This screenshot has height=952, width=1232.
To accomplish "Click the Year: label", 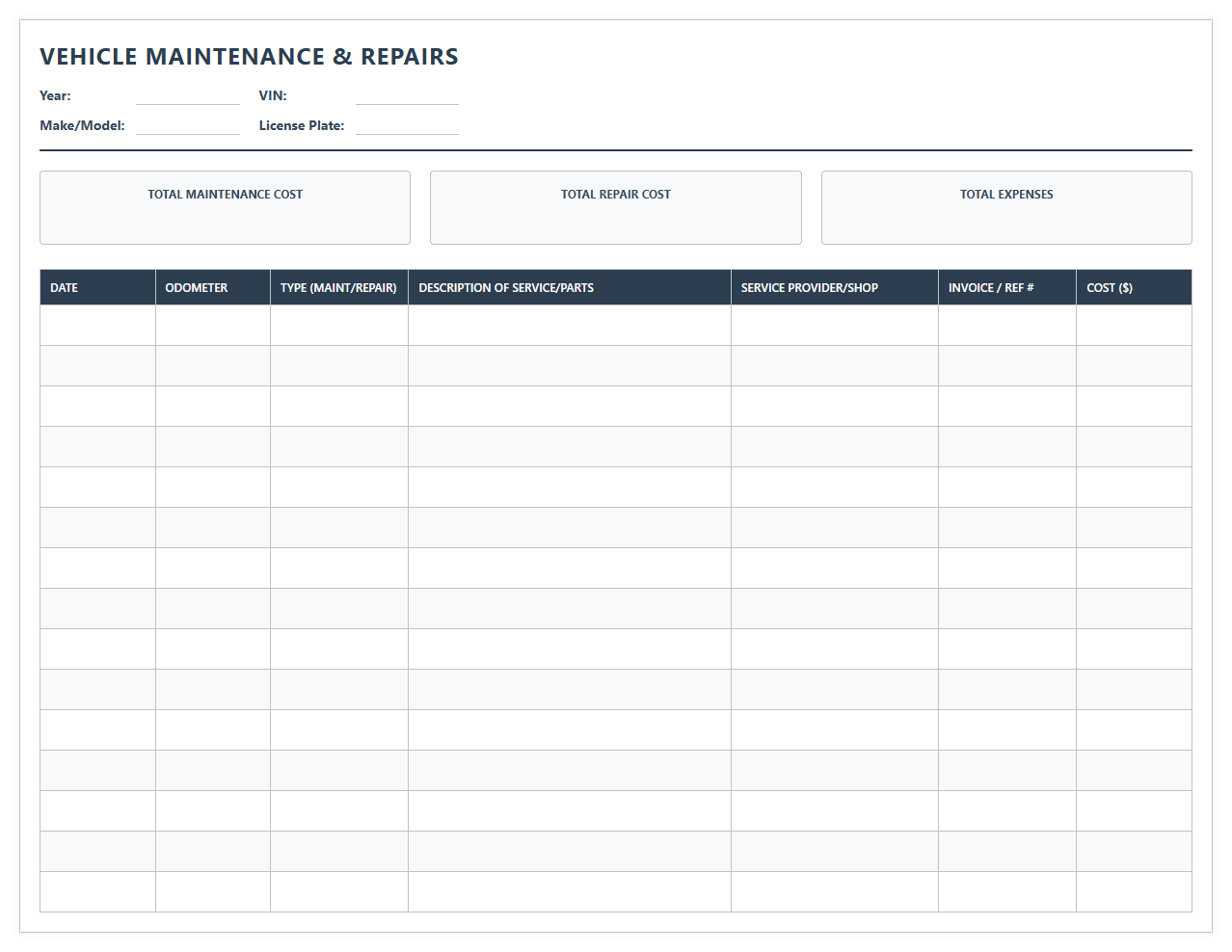I will coord(55,95).
